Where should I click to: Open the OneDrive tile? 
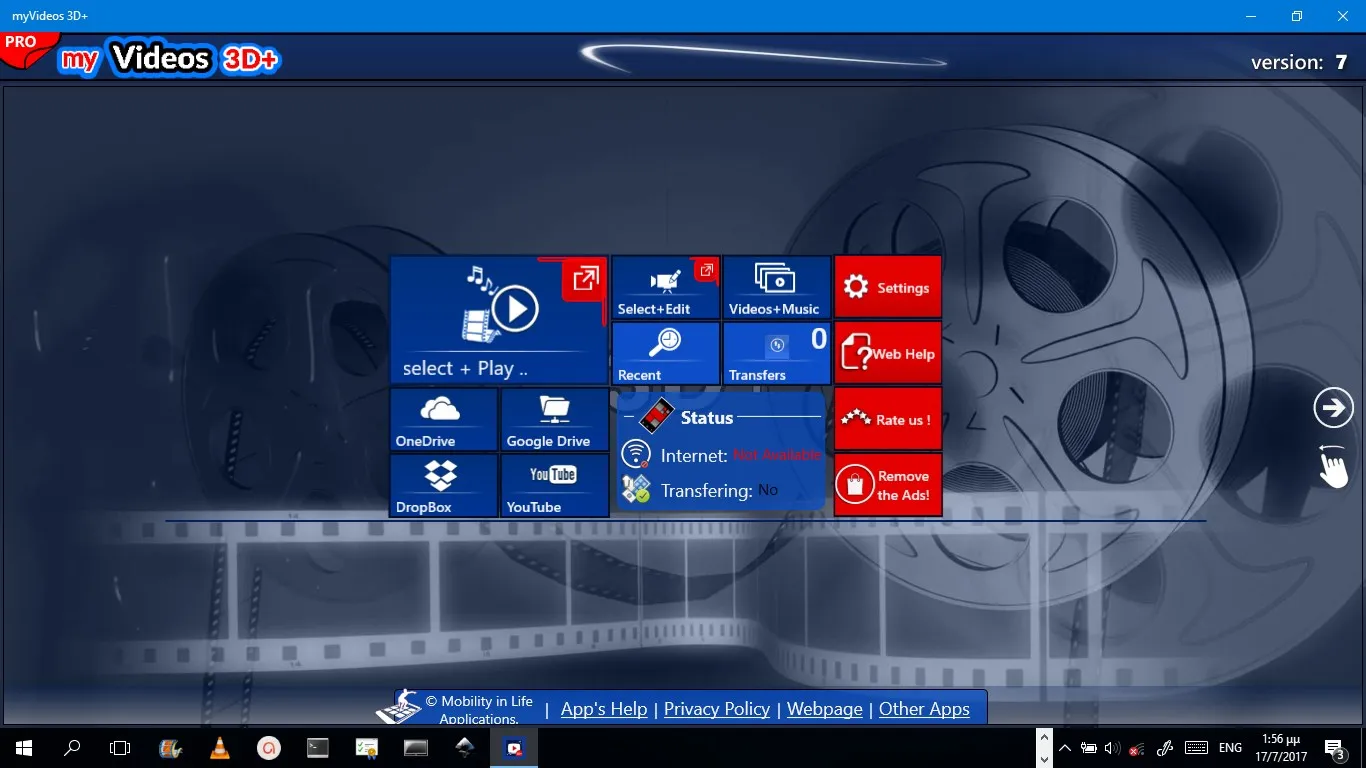[443, 419]
